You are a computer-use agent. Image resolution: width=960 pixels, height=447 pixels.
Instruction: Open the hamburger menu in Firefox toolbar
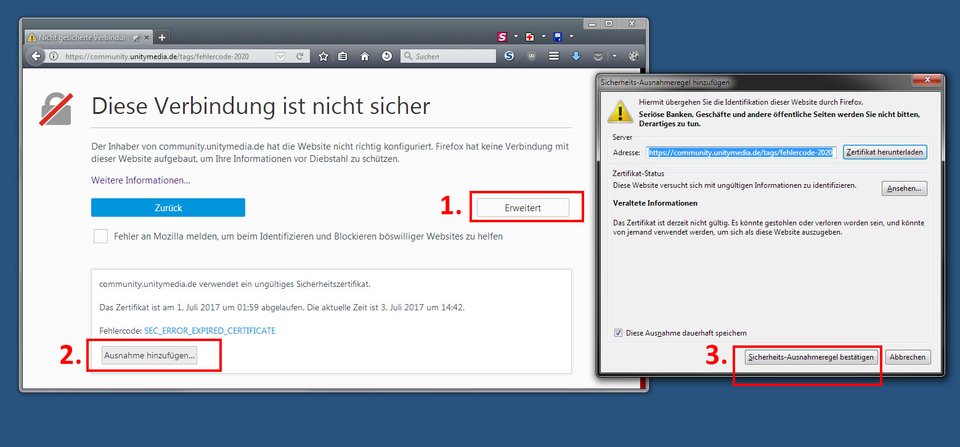[554, 56]
